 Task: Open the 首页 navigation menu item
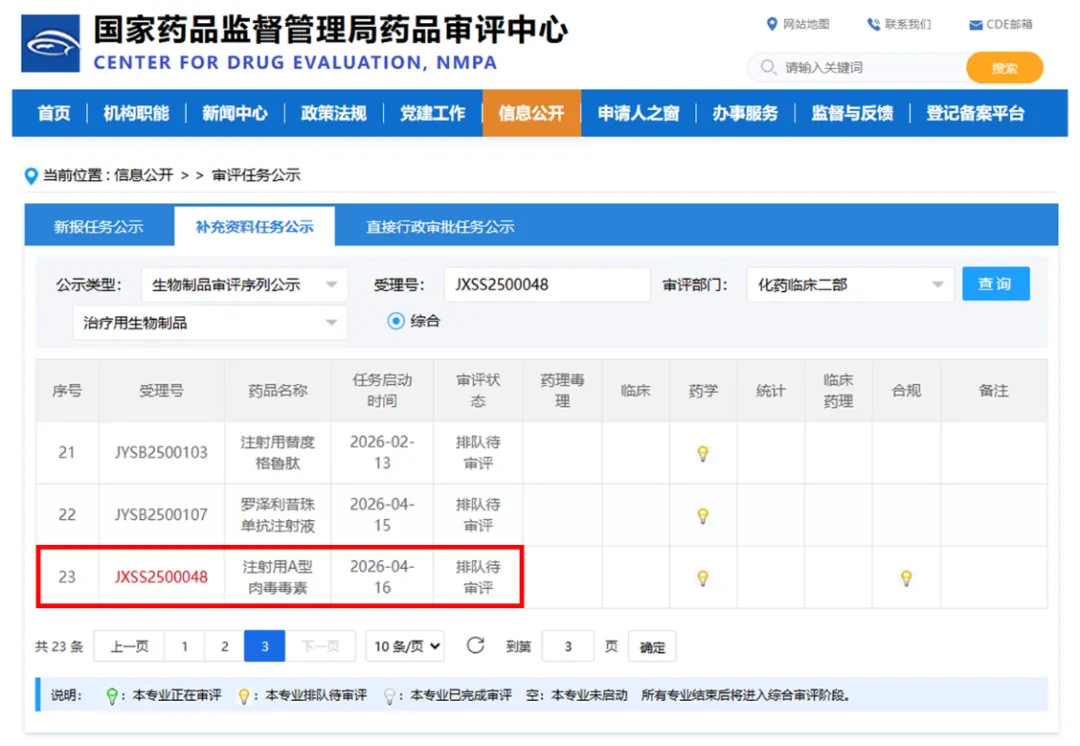[53, 114]
